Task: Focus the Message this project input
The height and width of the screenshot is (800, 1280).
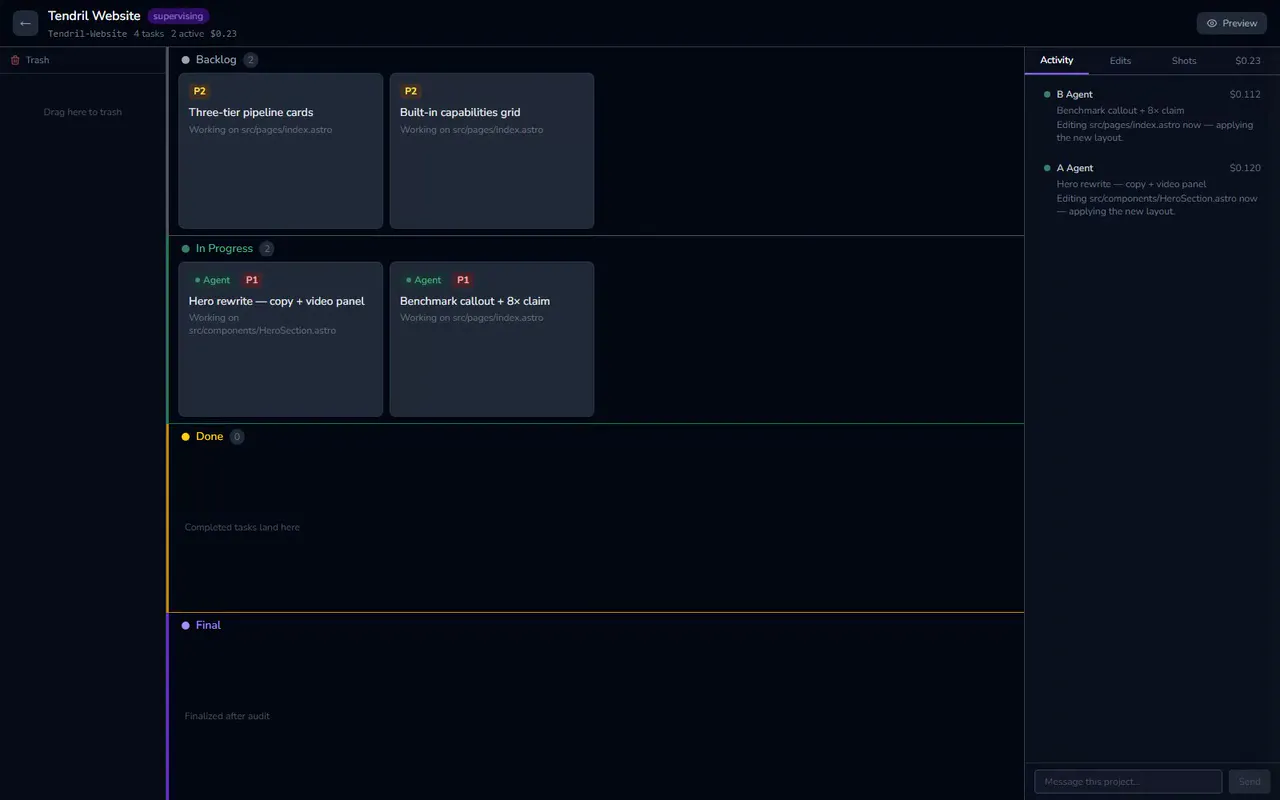Action: click(x=1128, y=782)
